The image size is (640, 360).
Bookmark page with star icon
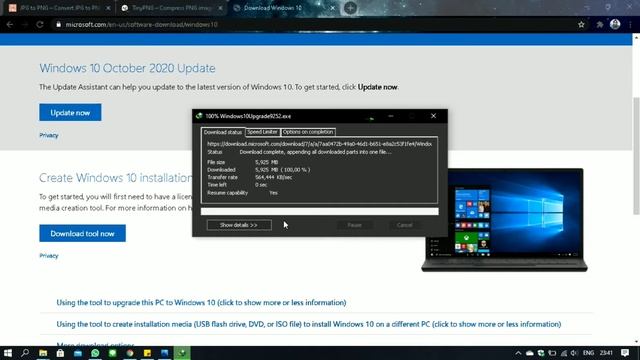click(x=581, y=24)
